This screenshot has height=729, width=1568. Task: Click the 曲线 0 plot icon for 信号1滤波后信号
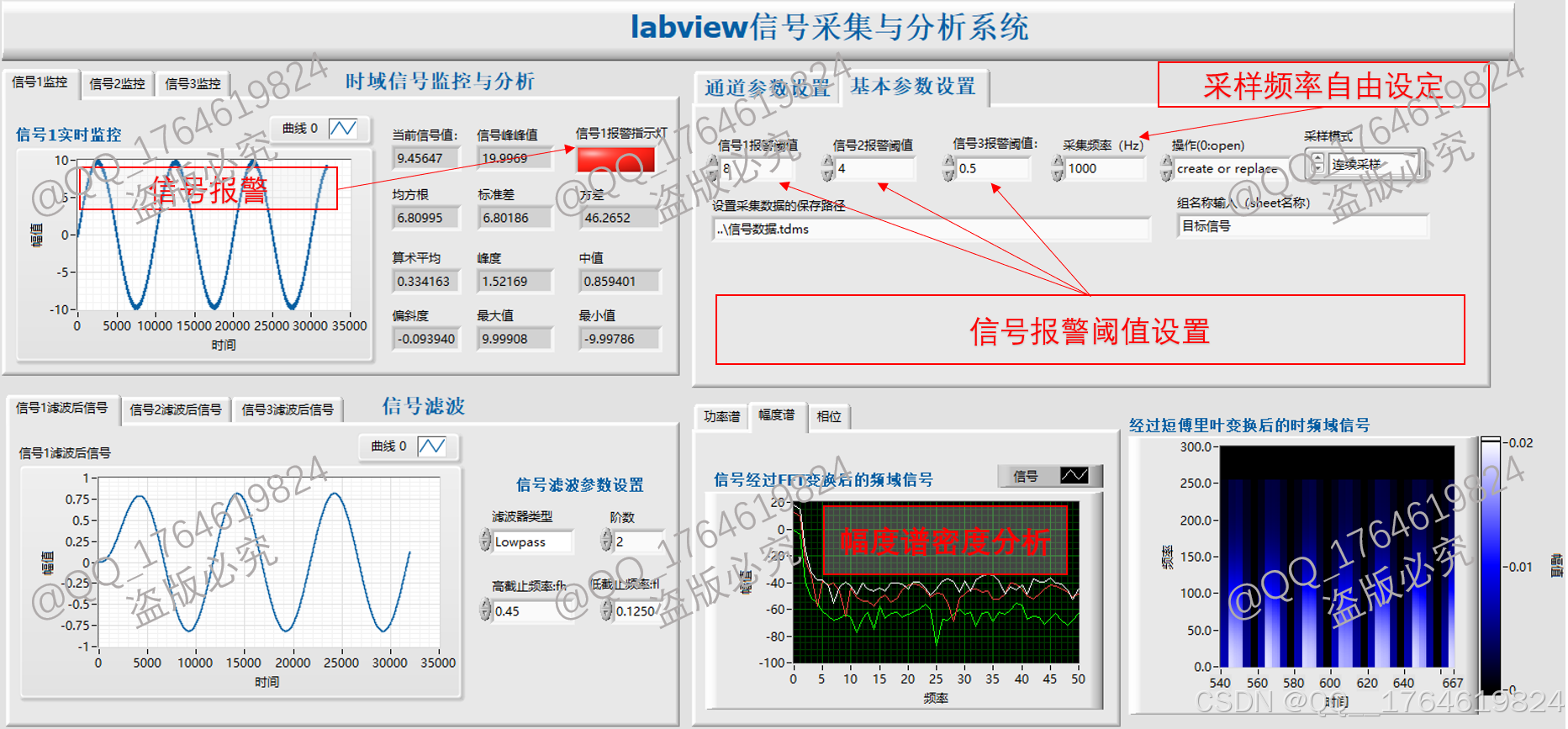[x=431, y=446]
